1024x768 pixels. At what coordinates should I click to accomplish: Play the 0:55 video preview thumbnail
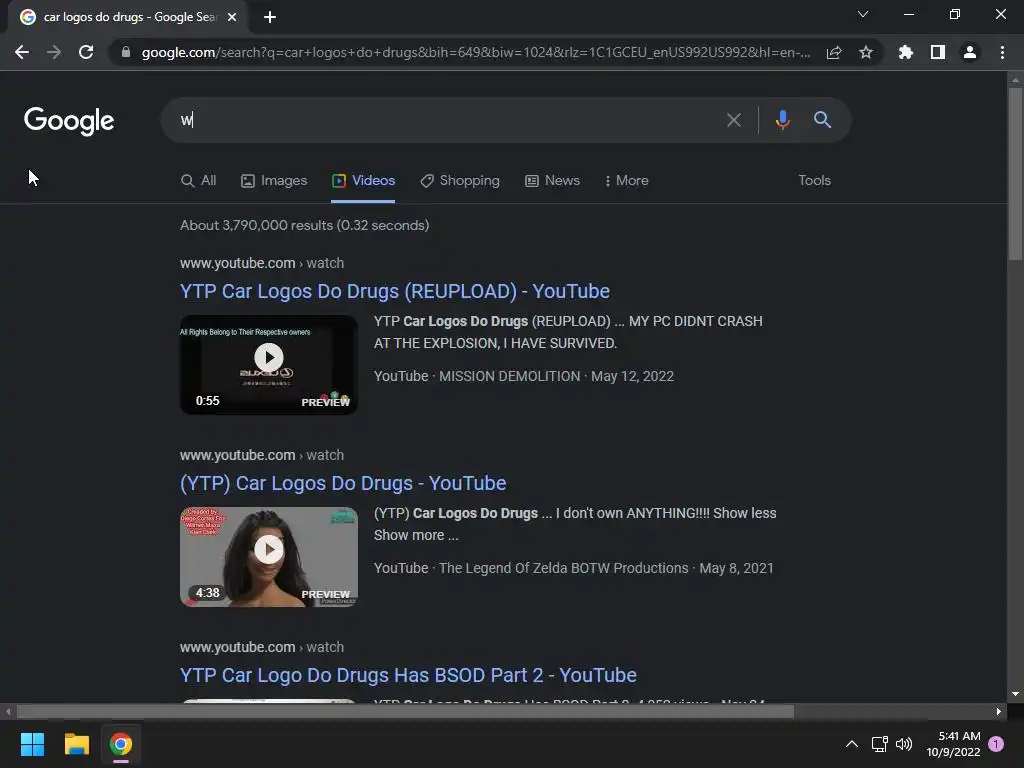coord(268,364)
